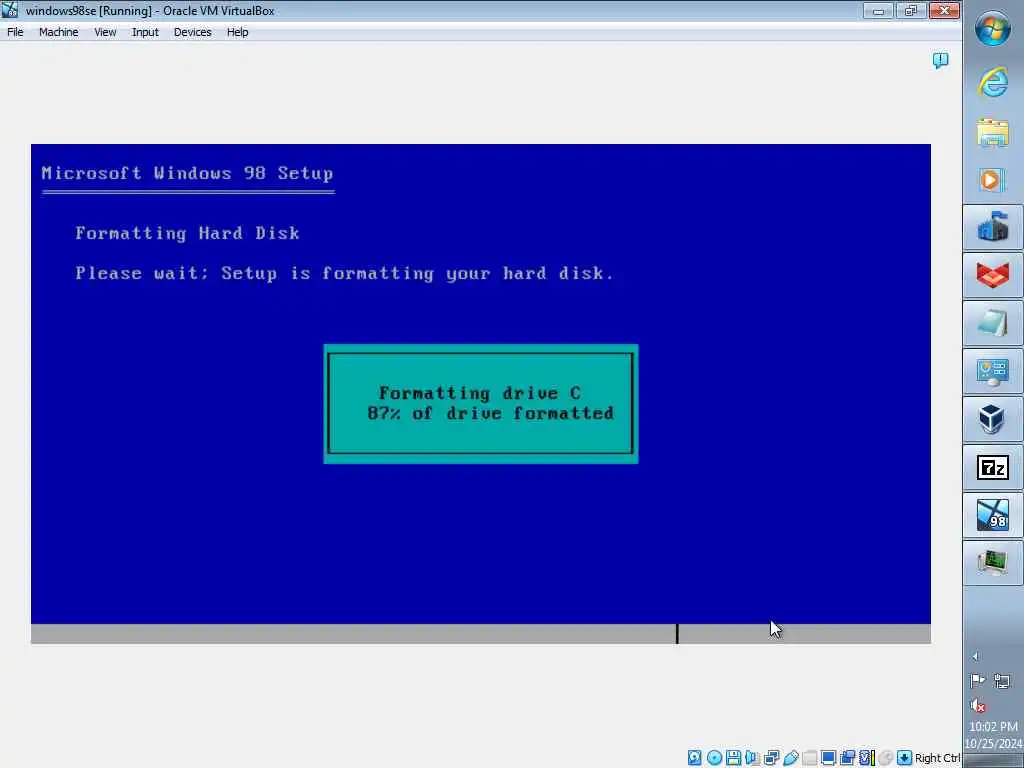Open Windows Media Player taskbar icon
Image resolution: width=1024 pixels, height=768 pixels.
point(993,180)
